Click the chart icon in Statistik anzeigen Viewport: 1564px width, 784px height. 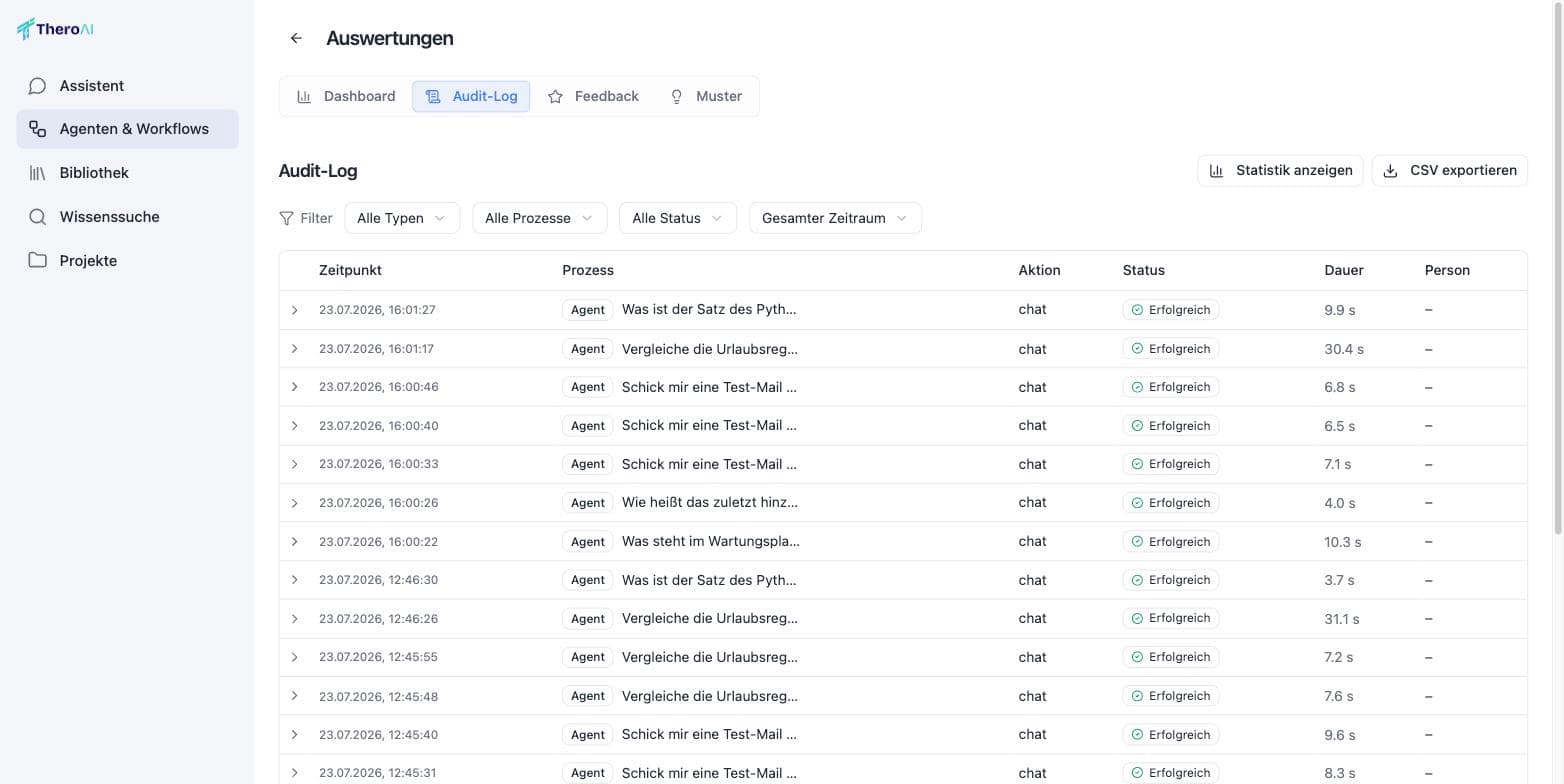(1217, 171)
